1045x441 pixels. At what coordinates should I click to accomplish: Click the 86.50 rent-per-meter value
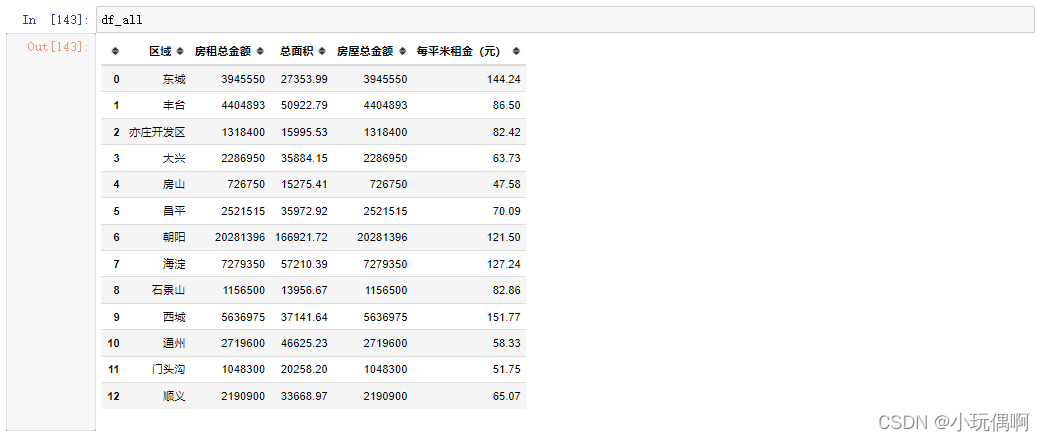point(507,105)
